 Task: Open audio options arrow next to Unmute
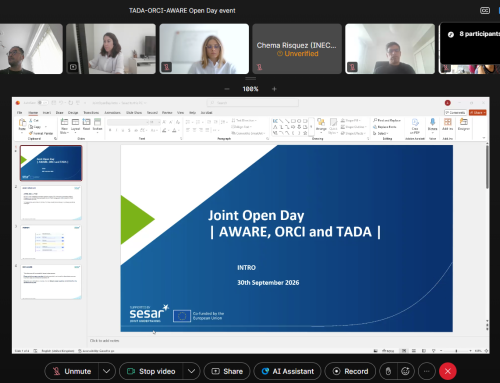tap(107, 371)
